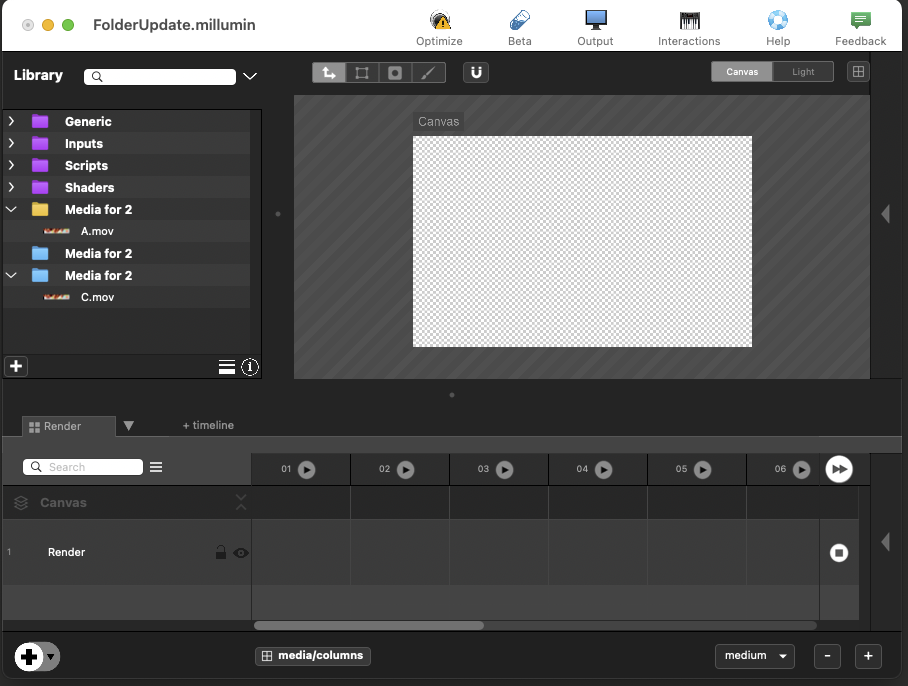This screenshot has width=908, height=686.
Task: Select the Render dashboard tab
Action: click(63, 426)
